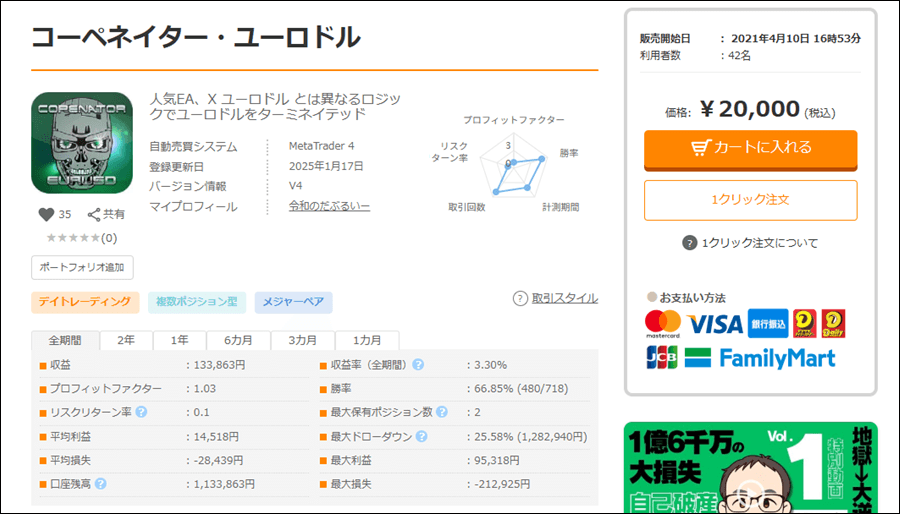The image size is (900, 514).
Task: Click the デイトレーディング tag
Action: pyautogui.click(x=85, y=302)
